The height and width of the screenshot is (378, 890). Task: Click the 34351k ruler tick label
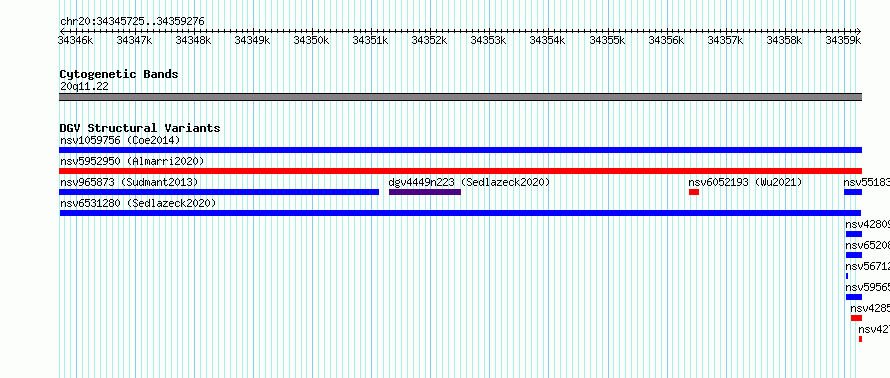point(371,40)
